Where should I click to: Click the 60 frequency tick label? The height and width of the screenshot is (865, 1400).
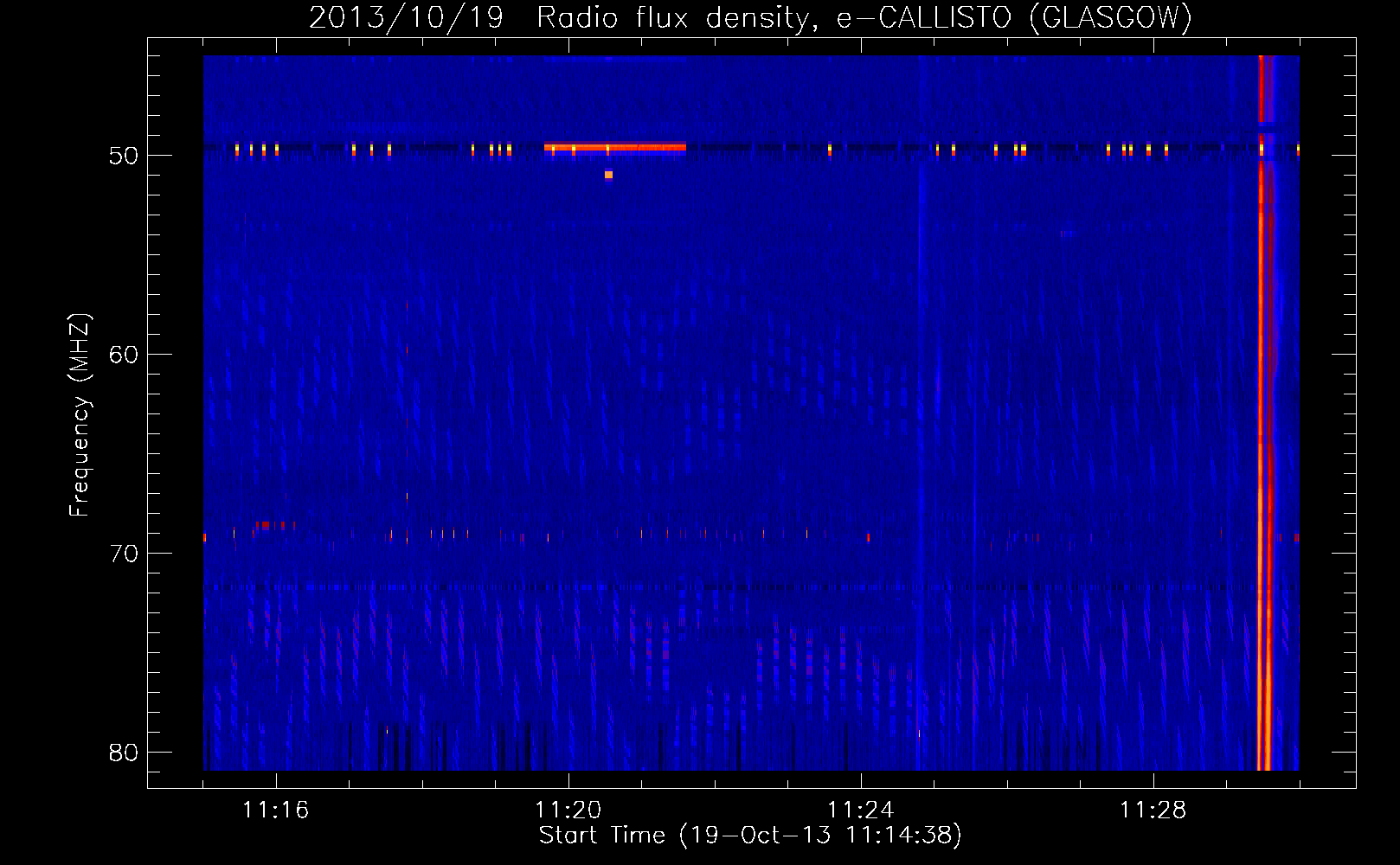click(124, 355)
